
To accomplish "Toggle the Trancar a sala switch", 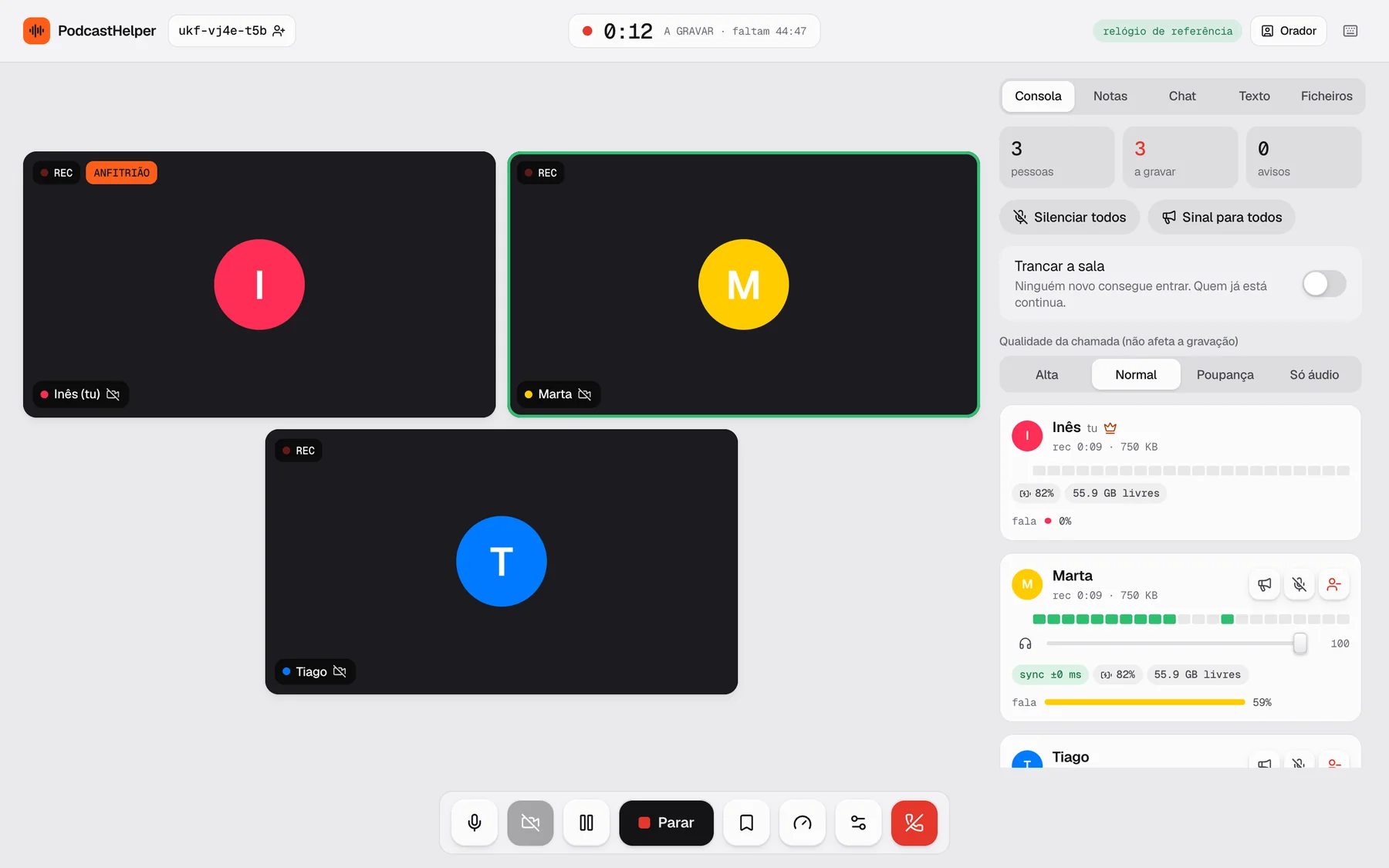I will coord(1324,283).
